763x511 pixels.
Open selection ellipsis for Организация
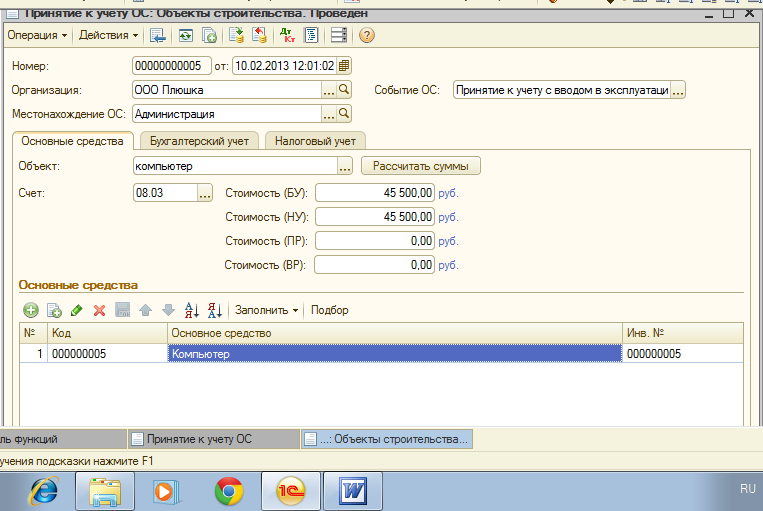(329, 90)
